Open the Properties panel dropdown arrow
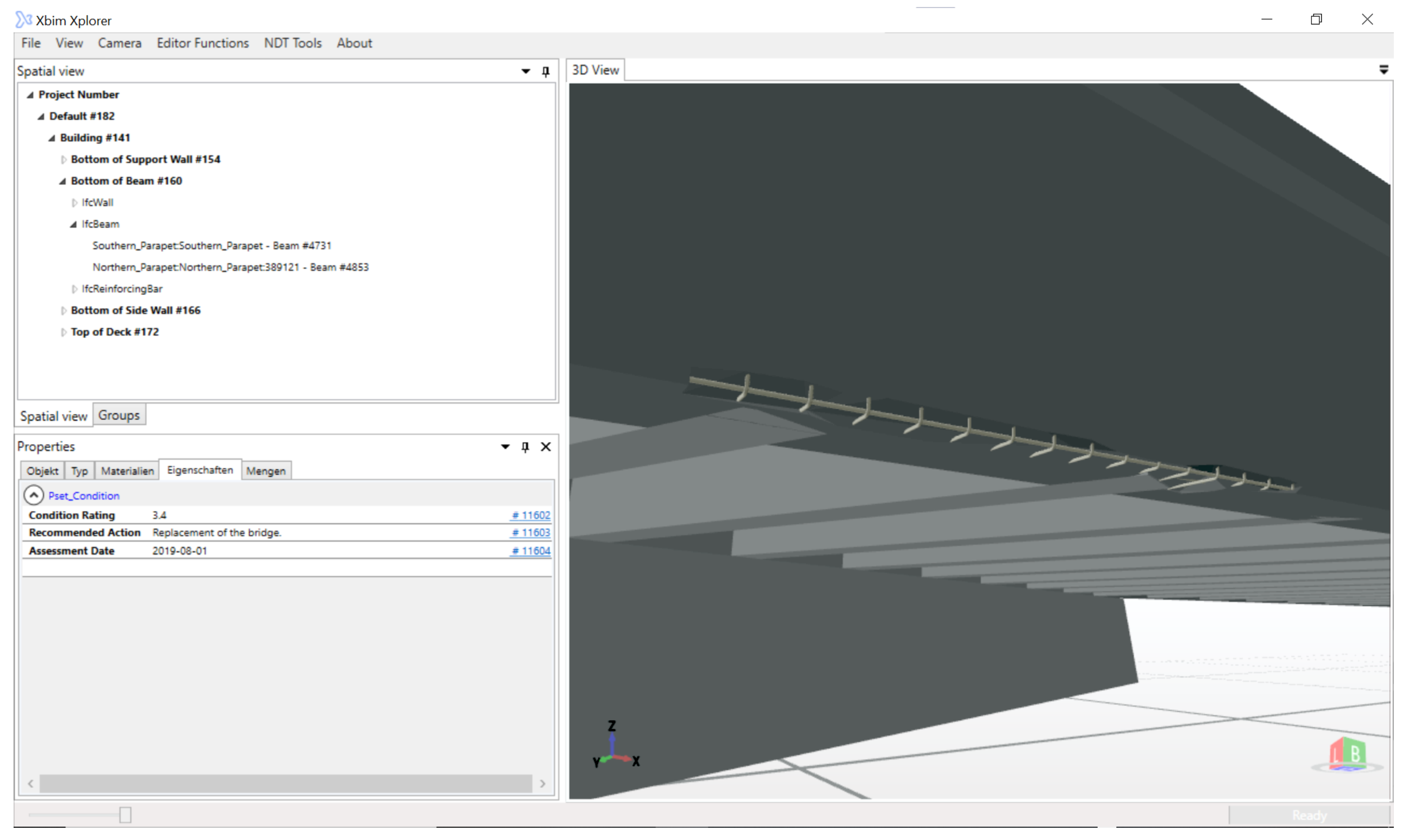1406x840 pixels. click(506, 447)
